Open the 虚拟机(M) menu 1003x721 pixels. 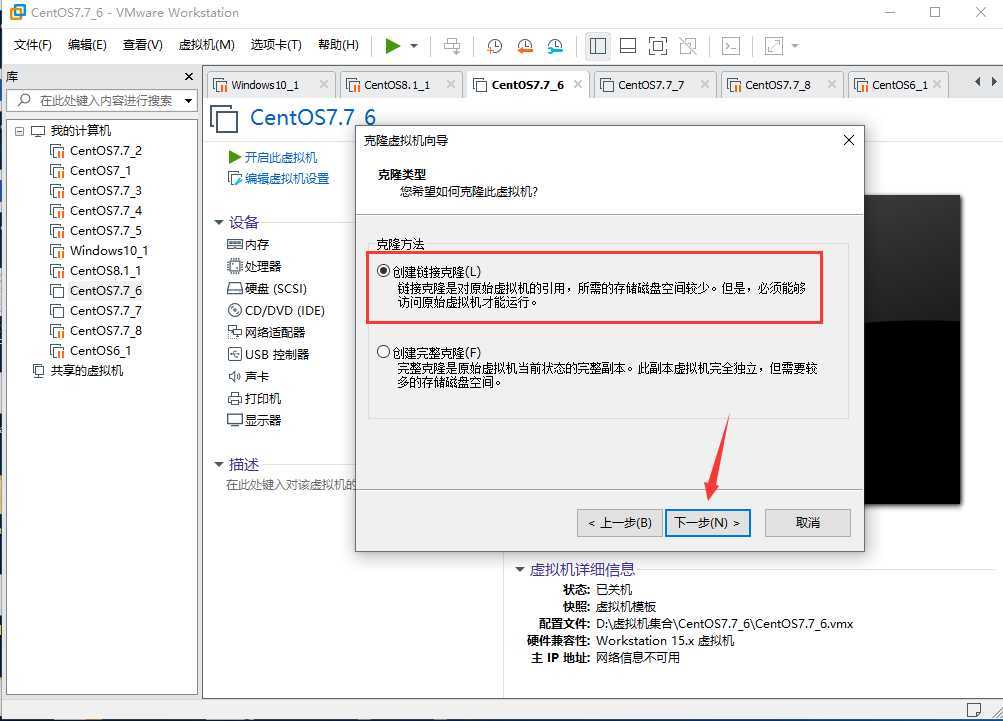coord(207,45)
